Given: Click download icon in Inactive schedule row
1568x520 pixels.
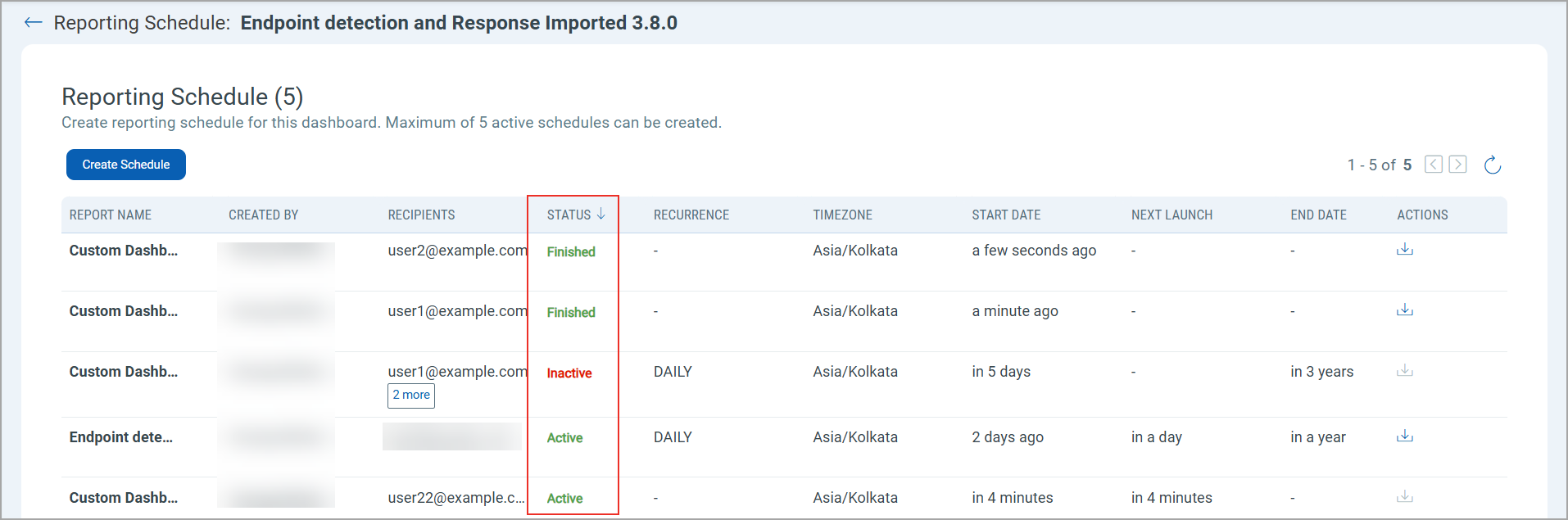Looking at the screenshot, I should point(1404,371).
